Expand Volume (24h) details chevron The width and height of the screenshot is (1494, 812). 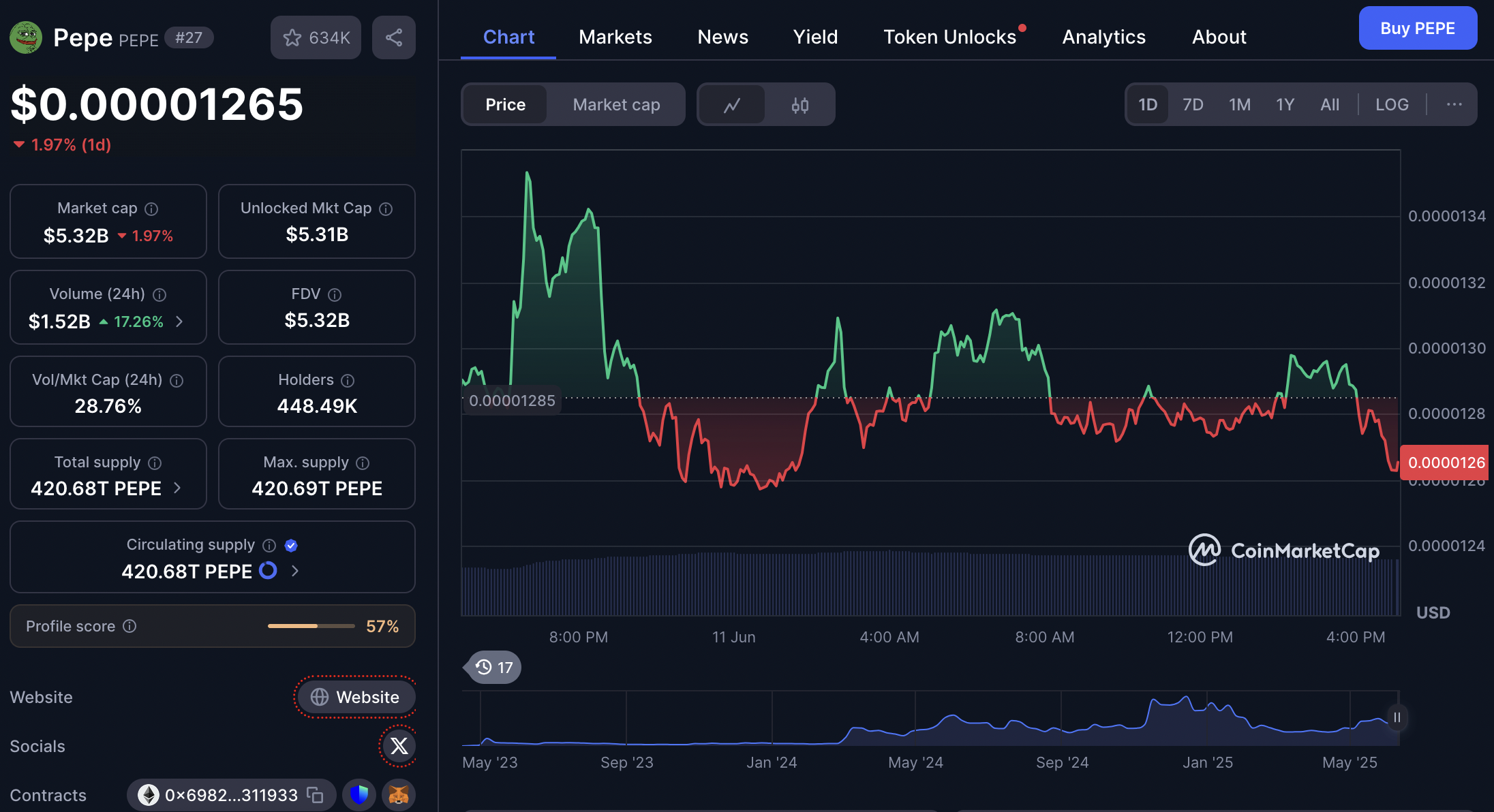coord(179,321)
